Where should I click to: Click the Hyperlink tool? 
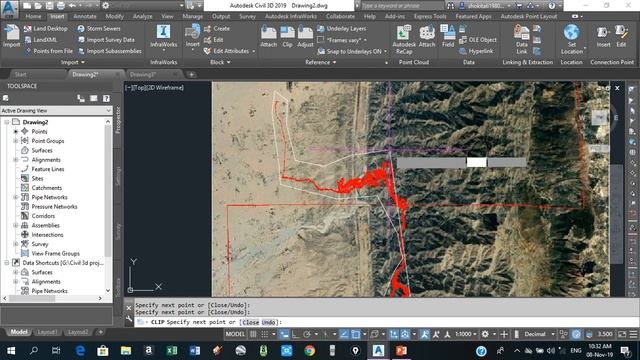(476, 51)
